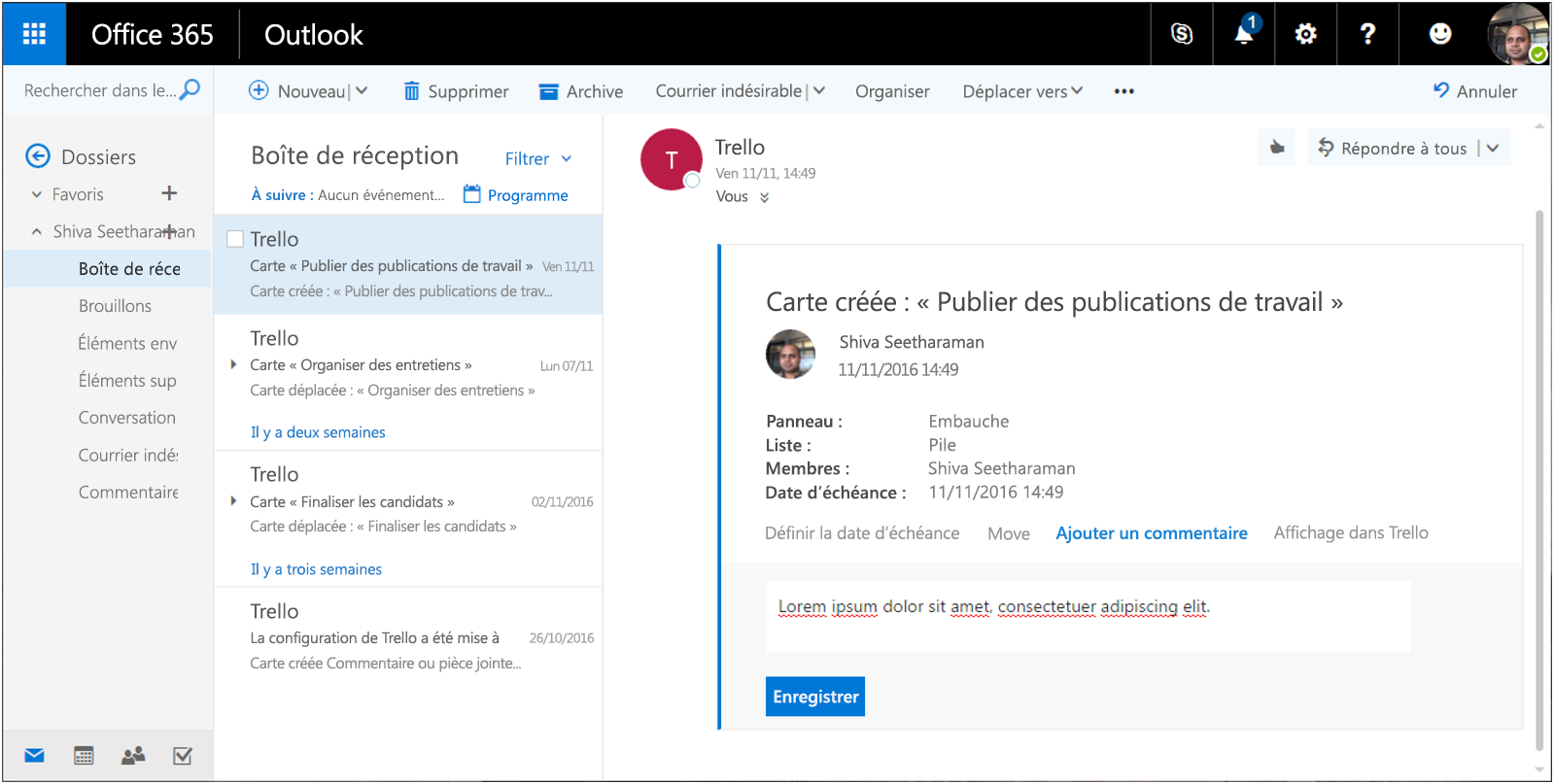Viewport: 1555px width, 784px height.
Task: Switch to People module
Action: point(133,755)
